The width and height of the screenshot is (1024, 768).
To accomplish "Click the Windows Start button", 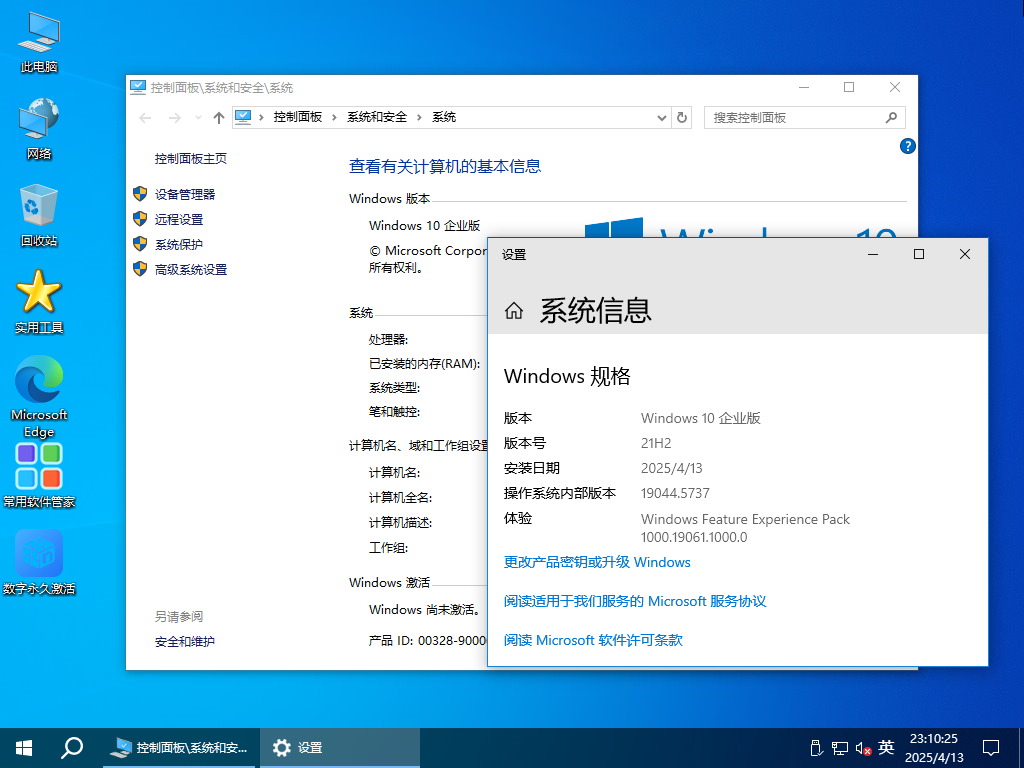I will click(24, 748).
